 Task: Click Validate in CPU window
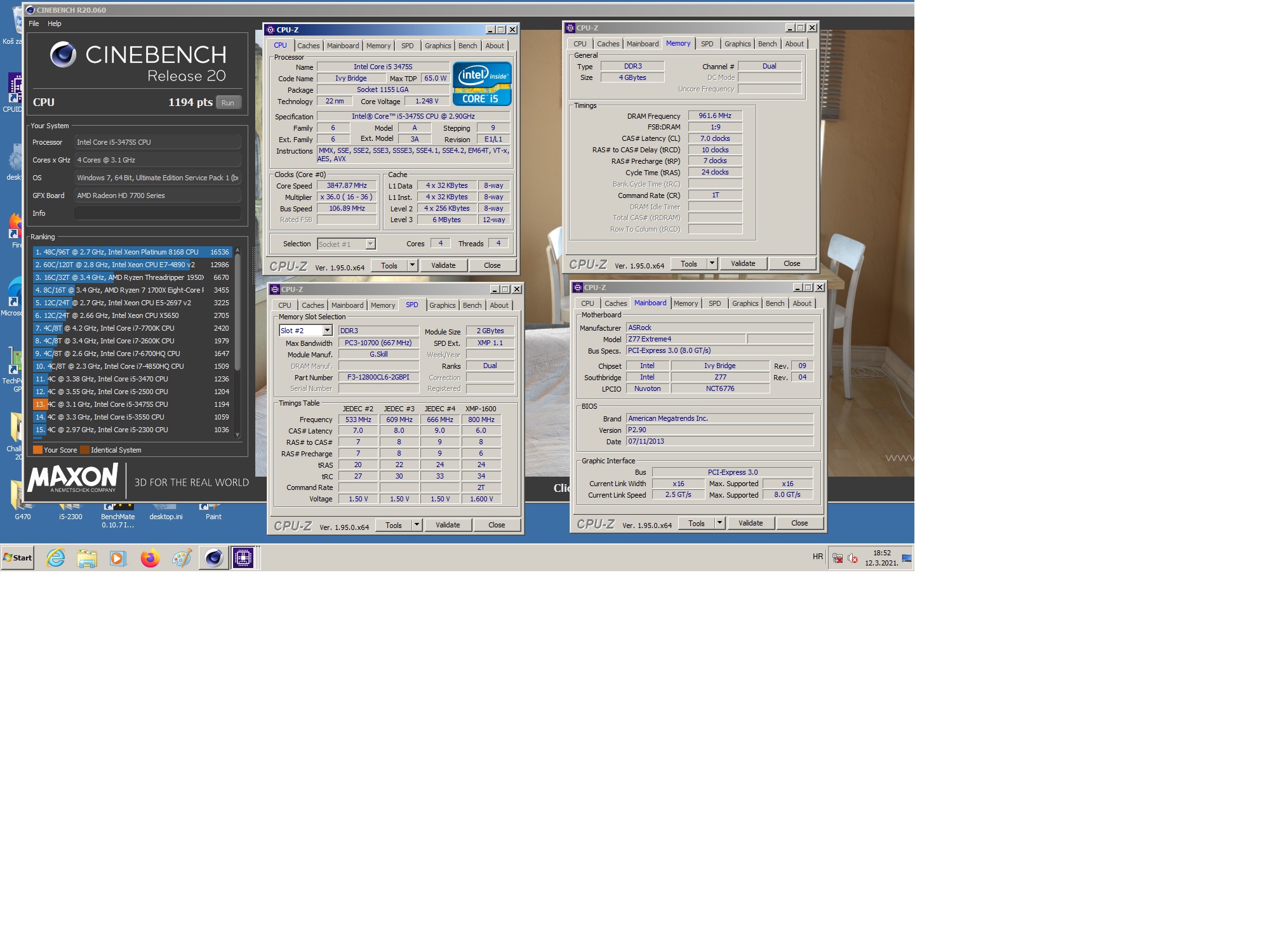pyautogui.click(x=443, y=265)
